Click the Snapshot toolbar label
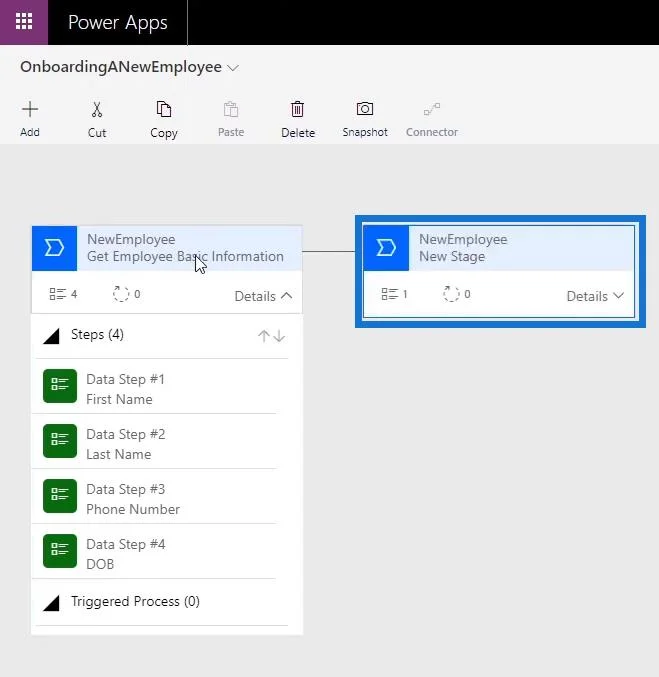Screen dimensions: 659x677 (x=365, y=132)
